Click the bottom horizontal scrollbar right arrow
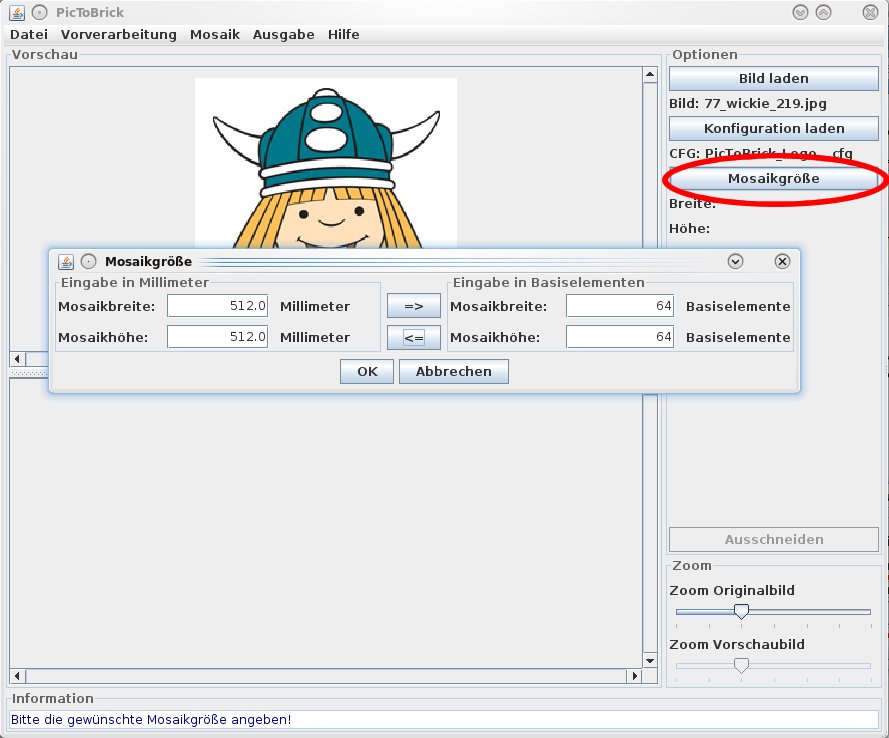This screenshot has height=738, width=889. 634,676
